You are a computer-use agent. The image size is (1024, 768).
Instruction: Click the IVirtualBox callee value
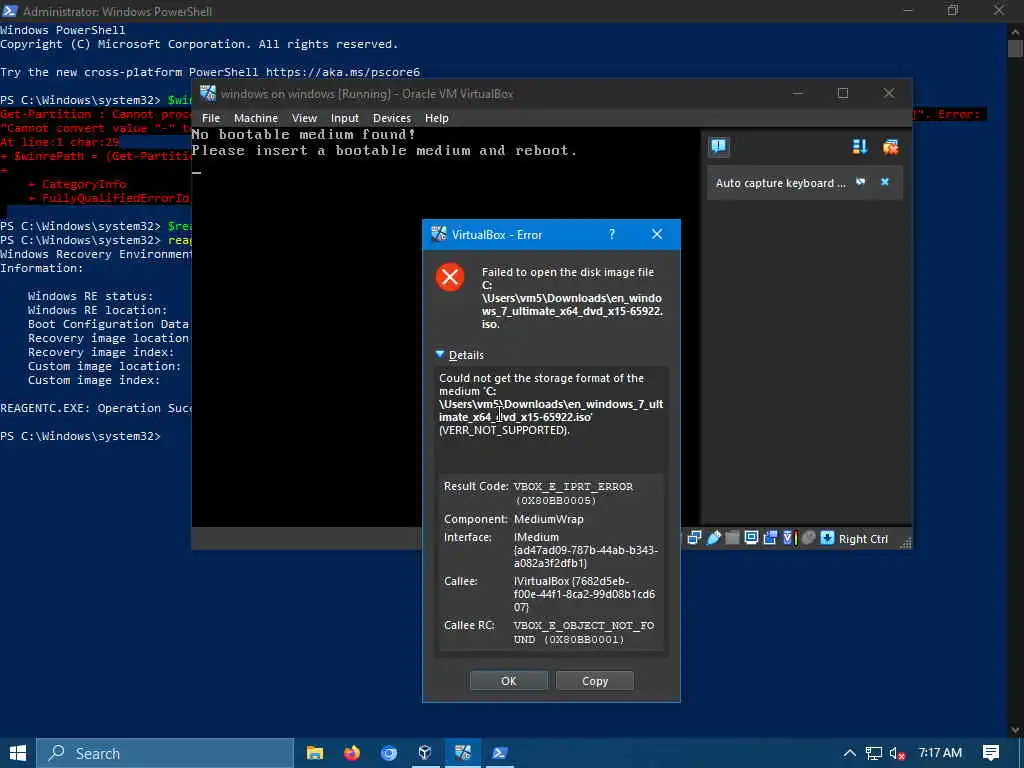coord(584,594)
